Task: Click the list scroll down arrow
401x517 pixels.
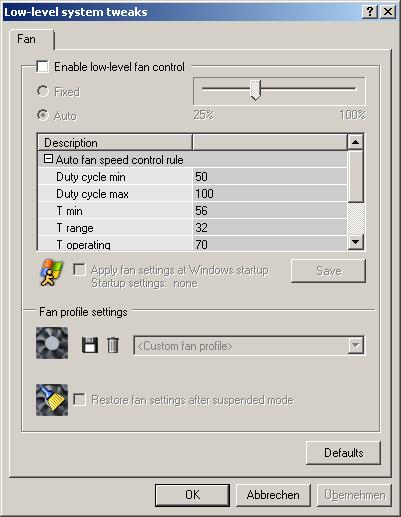Action: (356, 241)
